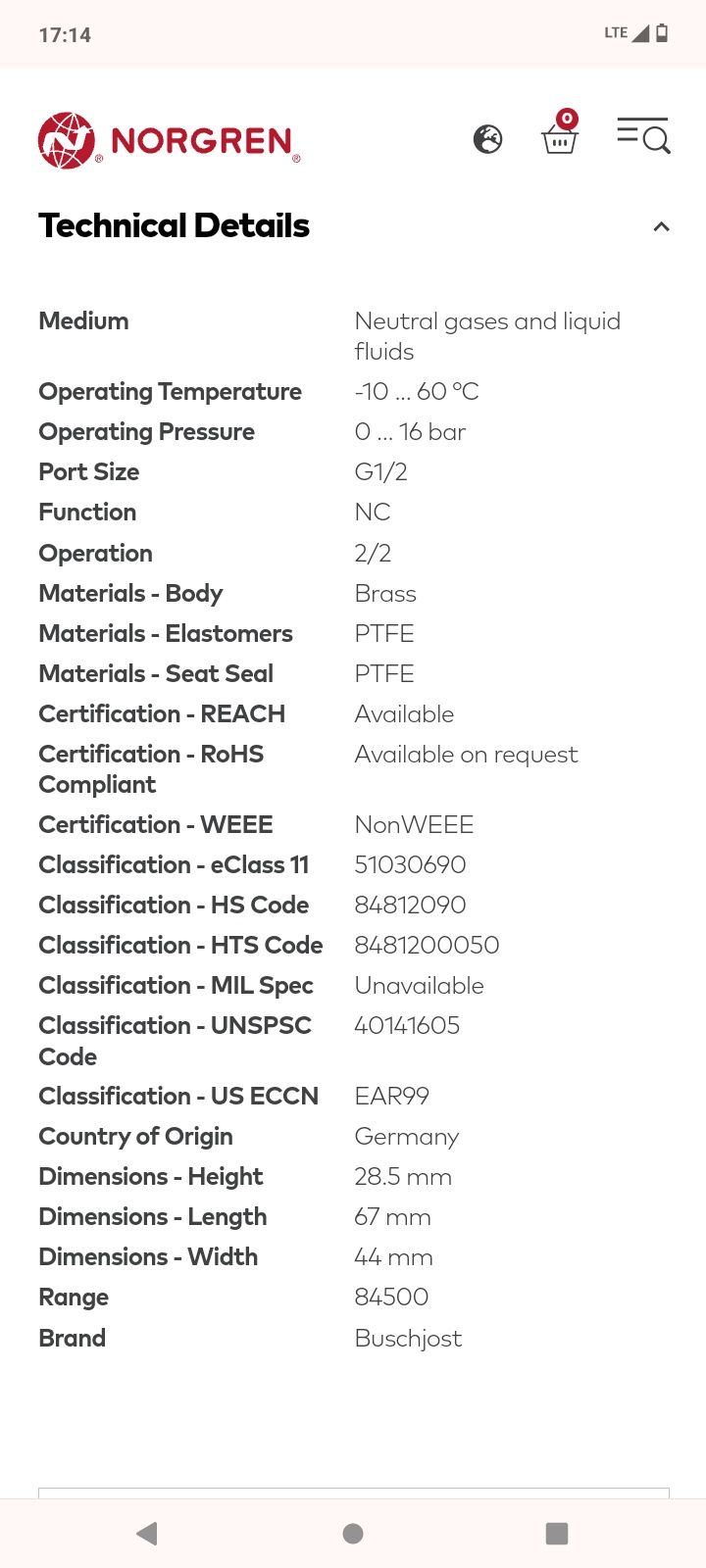Select the HTS Code value 8481200050
Screen dimensions: 706x1568
427,945
